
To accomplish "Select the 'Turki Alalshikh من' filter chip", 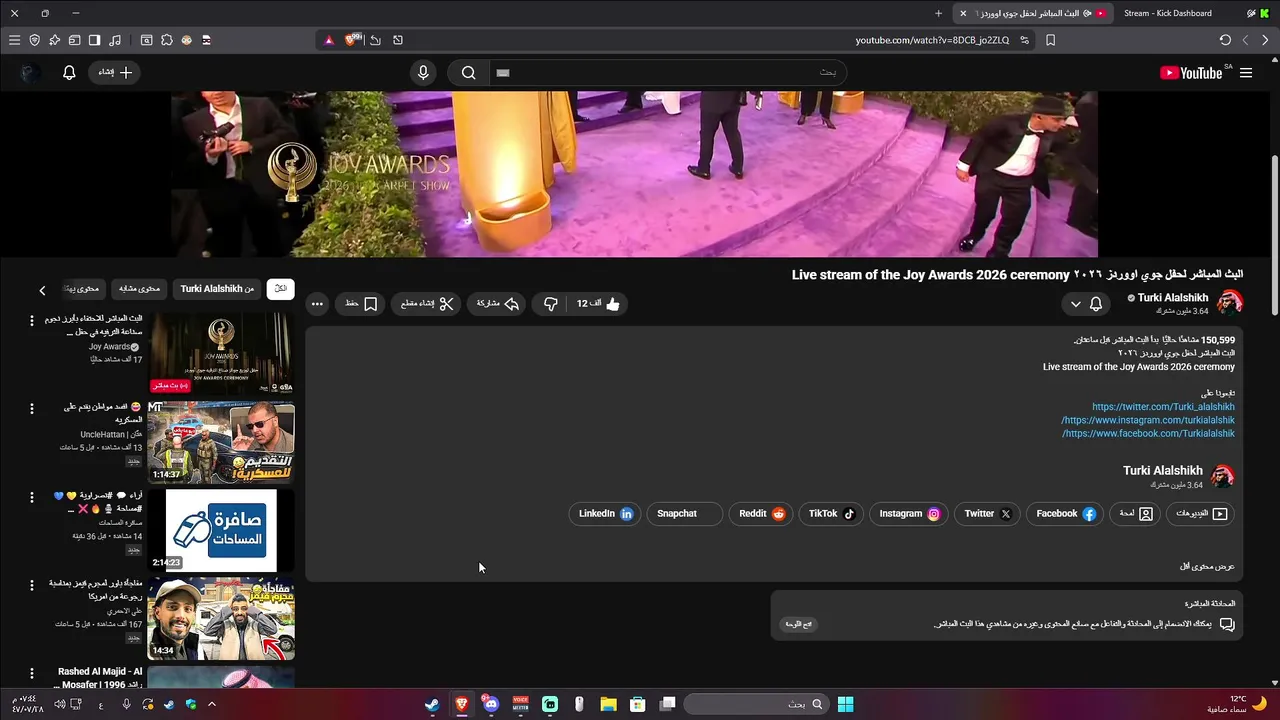I will coord(217,289).
